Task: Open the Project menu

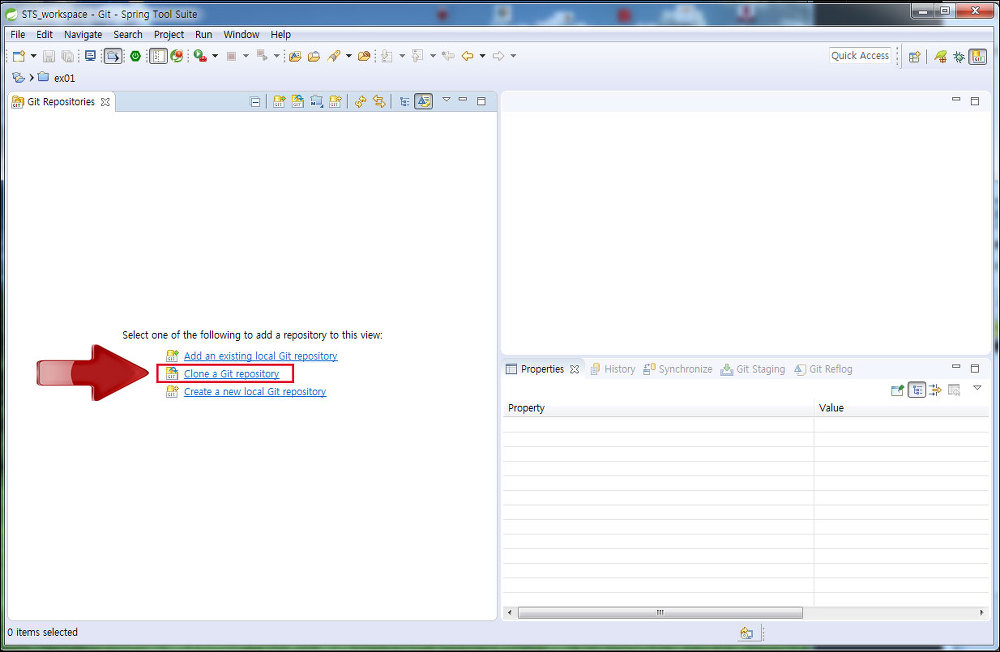Action: 169,34
